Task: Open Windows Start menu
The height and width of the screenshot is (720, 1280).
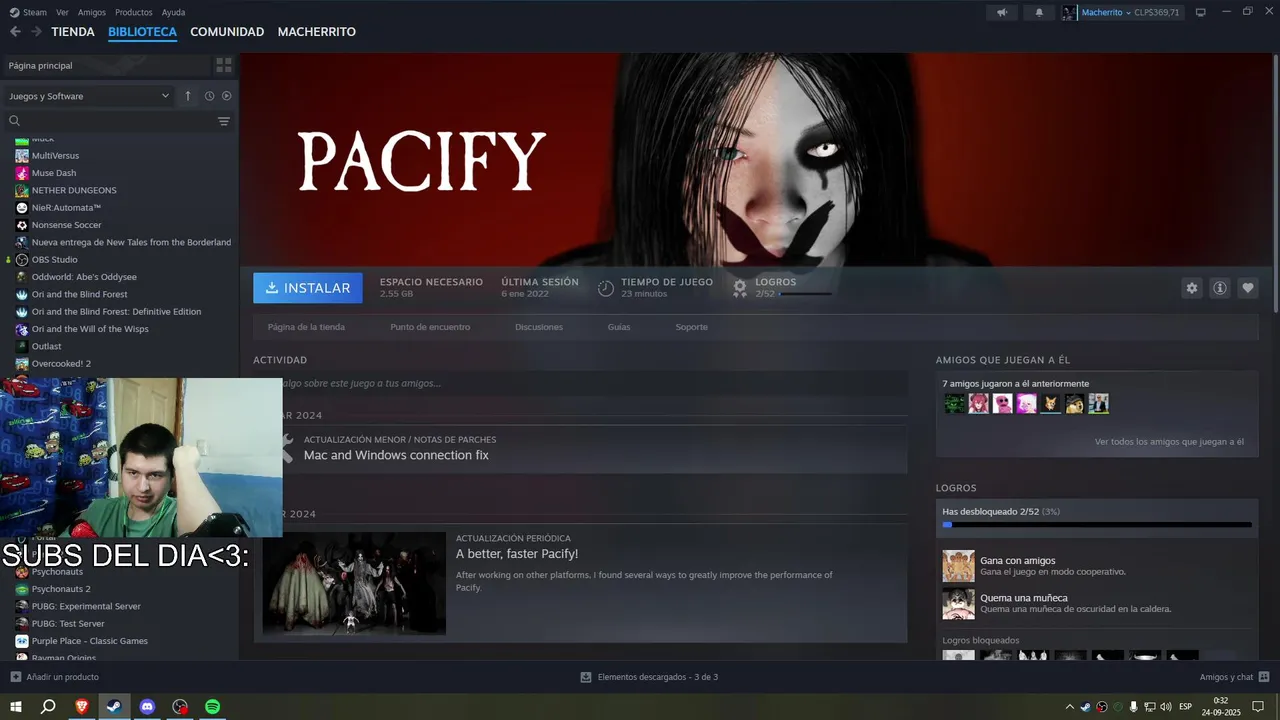Action: tap(16, 706)
